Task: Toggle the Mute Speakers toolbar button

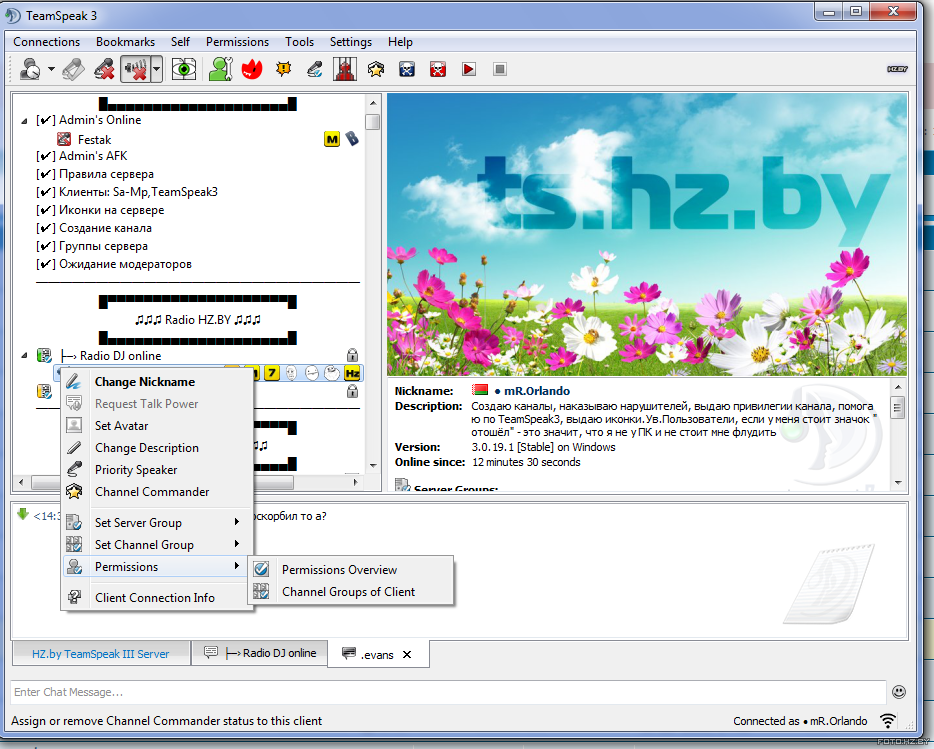Action: click(x=135, y=70)
